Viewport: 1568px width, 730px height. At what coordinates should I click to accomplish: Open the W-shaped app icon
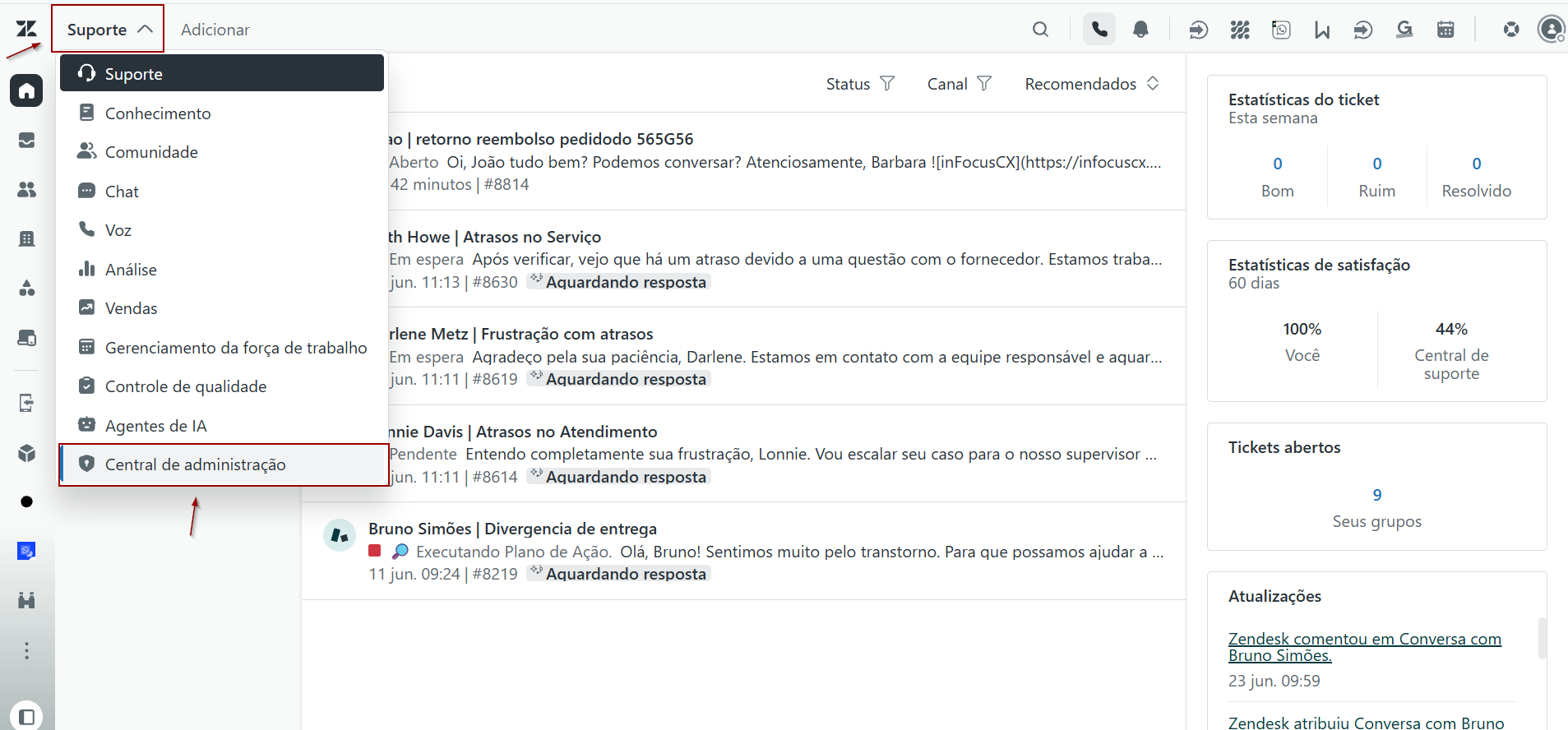(x=1322, y=30)
